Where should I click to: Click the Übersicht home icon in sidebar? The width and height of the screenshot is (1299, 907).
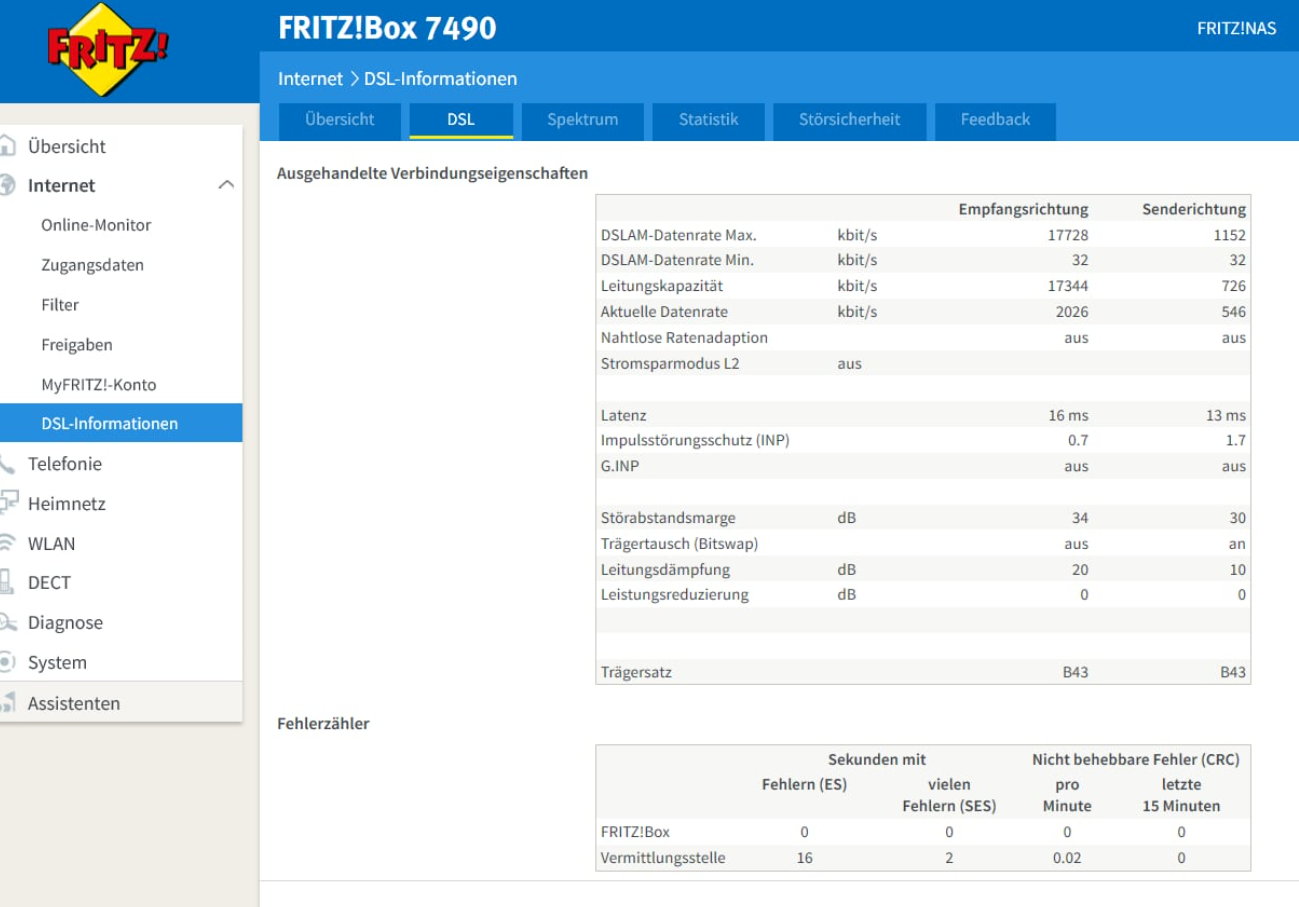pos(8,146)
